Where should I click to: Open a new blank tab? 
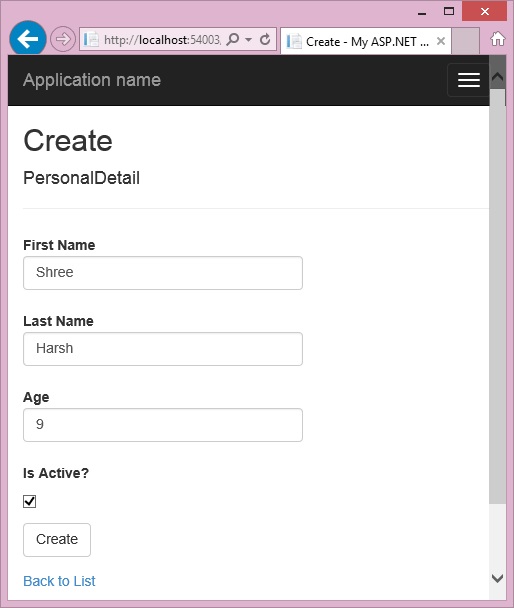point(465,40)
